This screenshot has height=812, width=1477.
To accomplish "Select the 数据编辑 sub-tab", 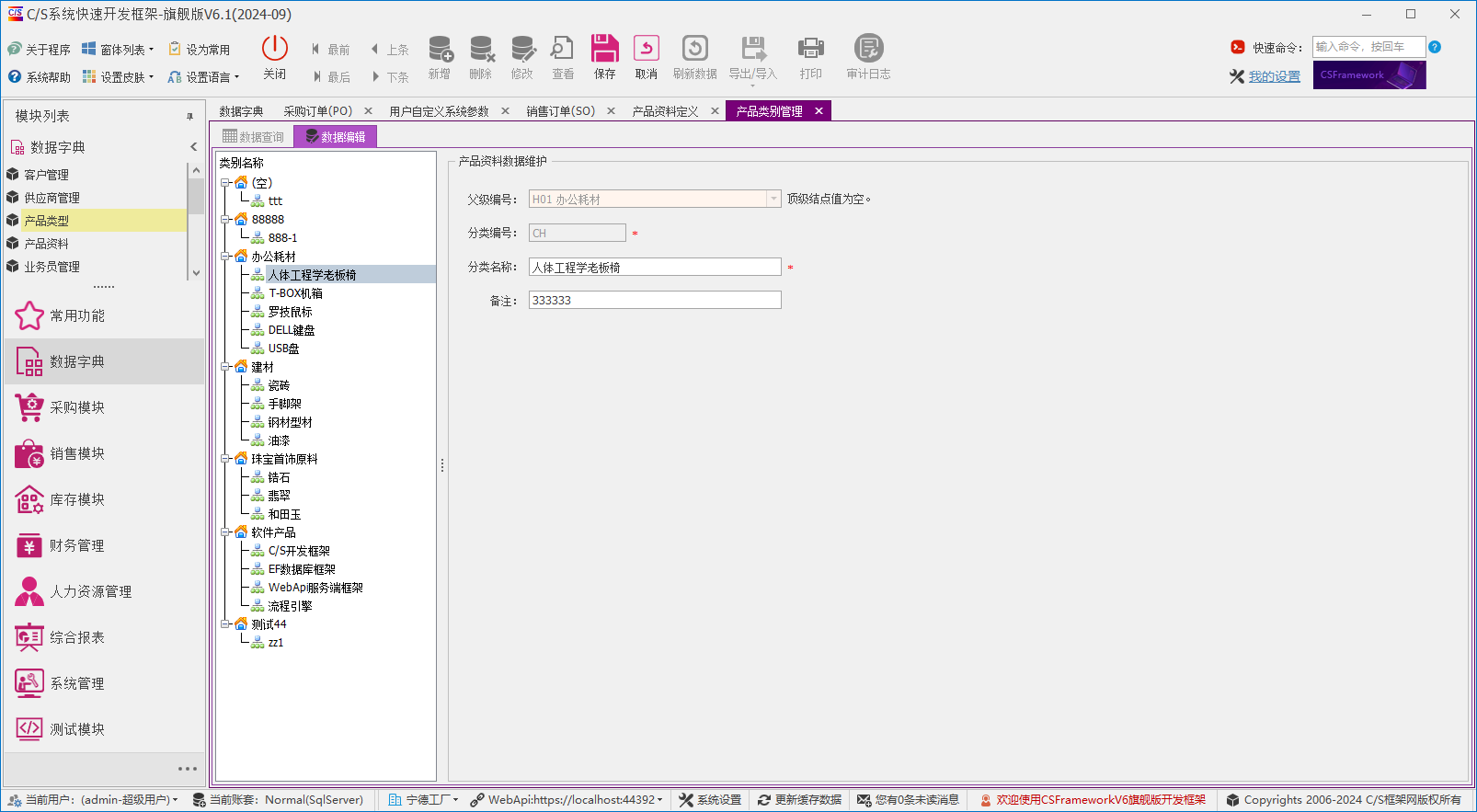I will click(336, 137).
